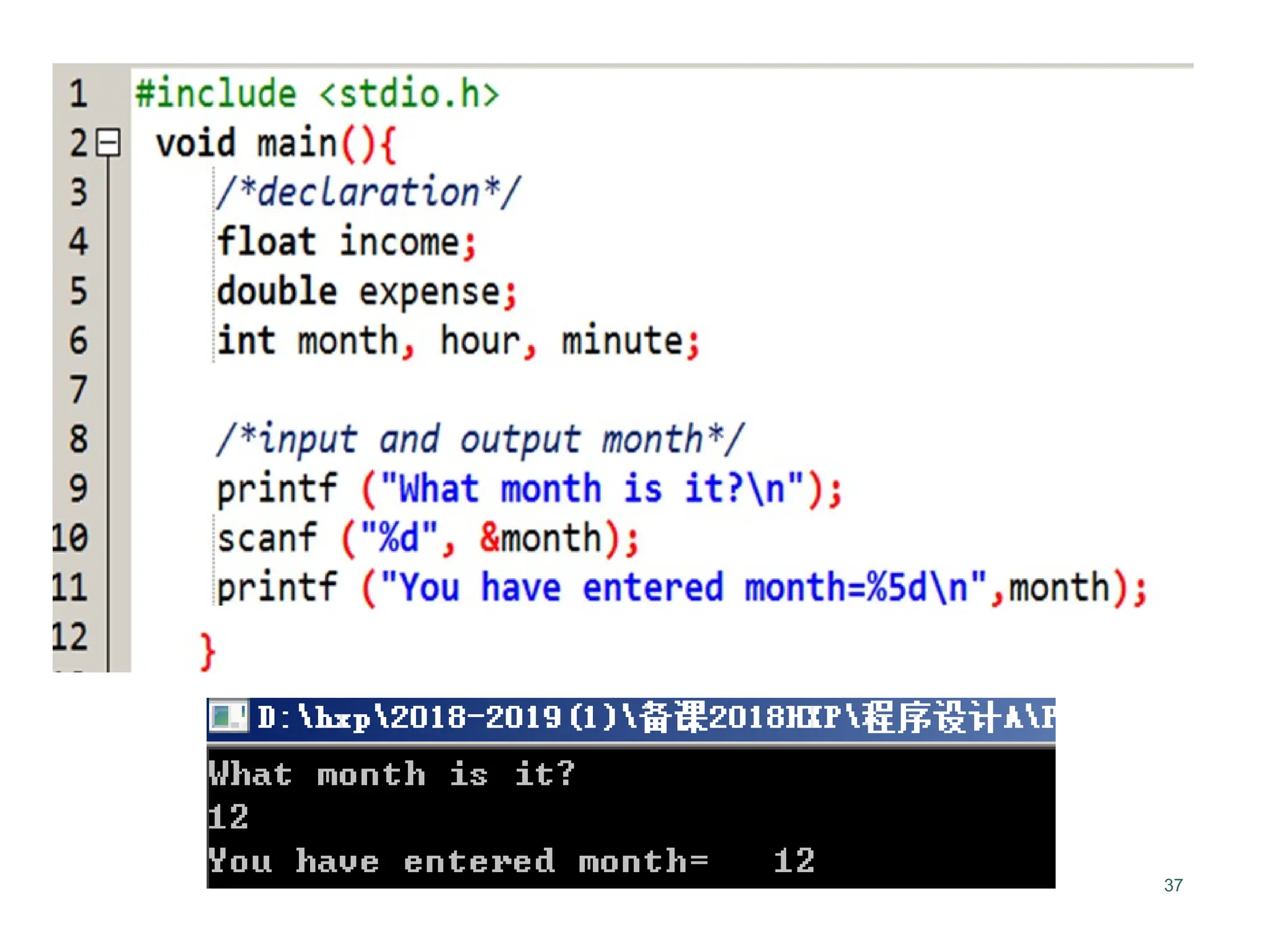Click the double expense statement
This screenshot has height=952, width=1270.
pyautogui.click(x=366, y=291)
